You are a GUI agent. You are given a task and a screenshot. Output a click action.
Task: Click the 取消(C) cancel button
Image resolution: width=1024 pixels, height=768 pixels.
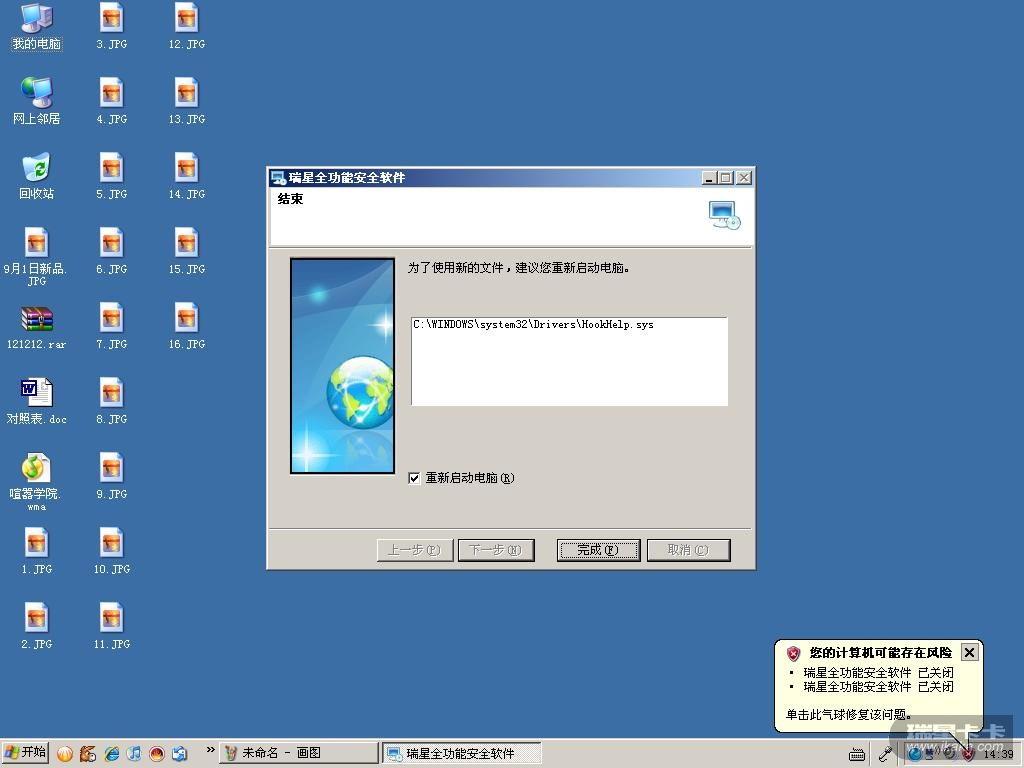(x=688, y=550)
